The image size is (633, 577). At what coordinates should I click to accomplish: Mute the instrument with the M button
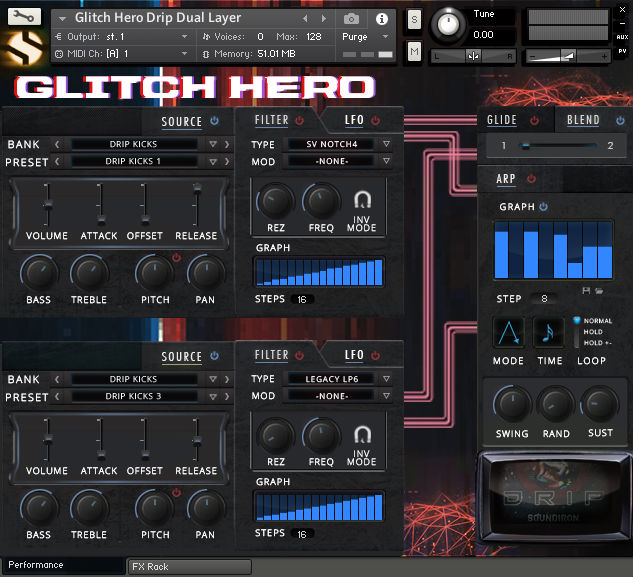[x=414, y=51]
